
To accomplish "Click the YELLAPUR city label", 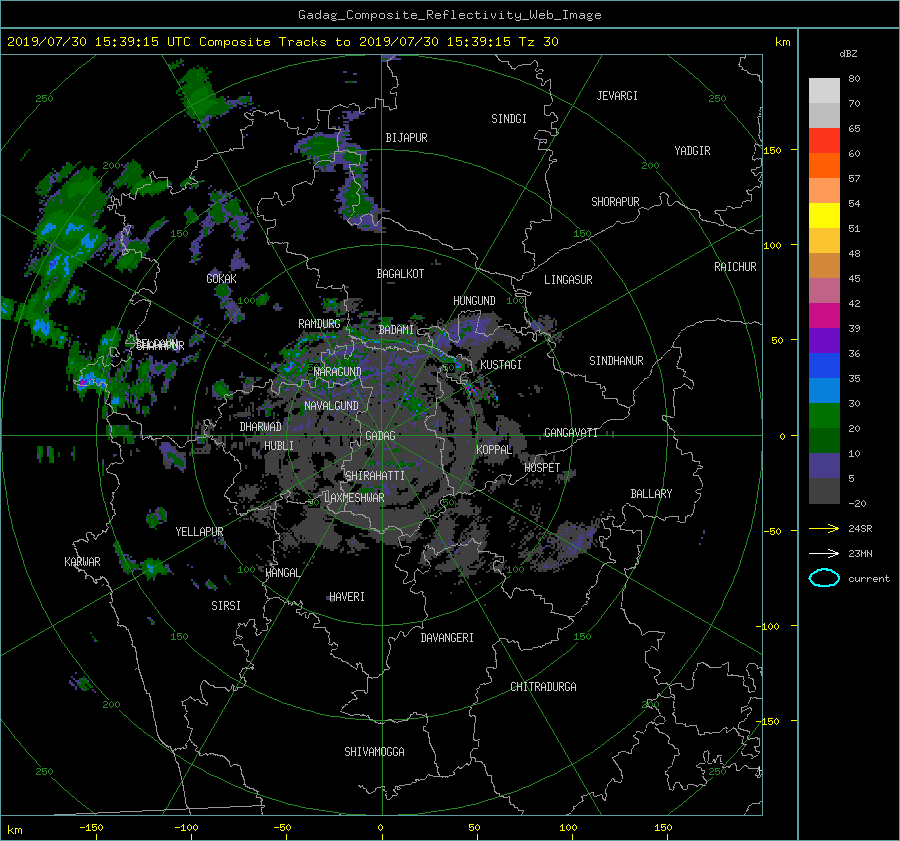I will click(199, 532).
